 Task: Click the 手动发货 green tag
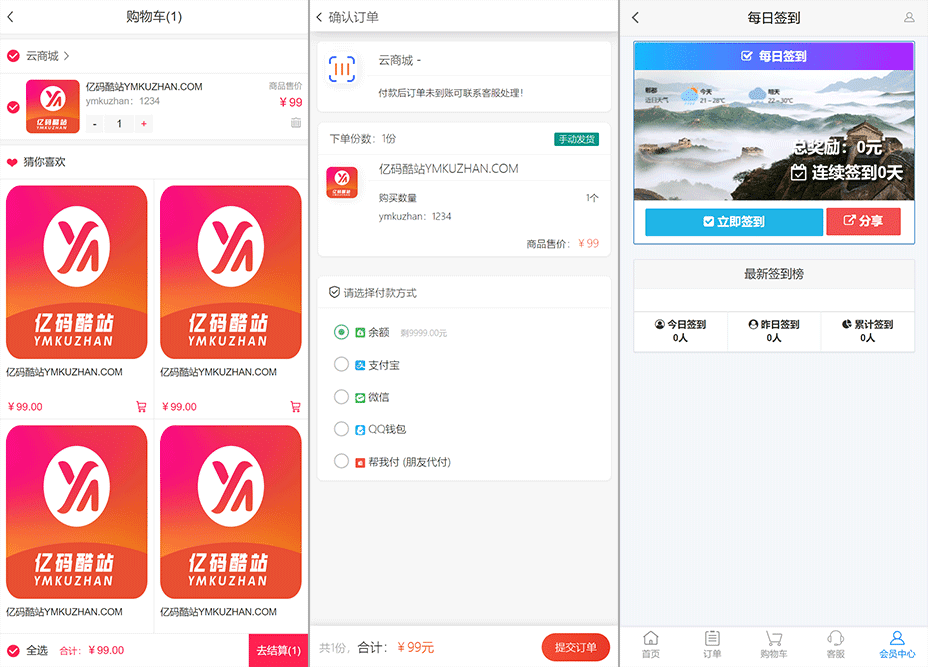(576, 139)
